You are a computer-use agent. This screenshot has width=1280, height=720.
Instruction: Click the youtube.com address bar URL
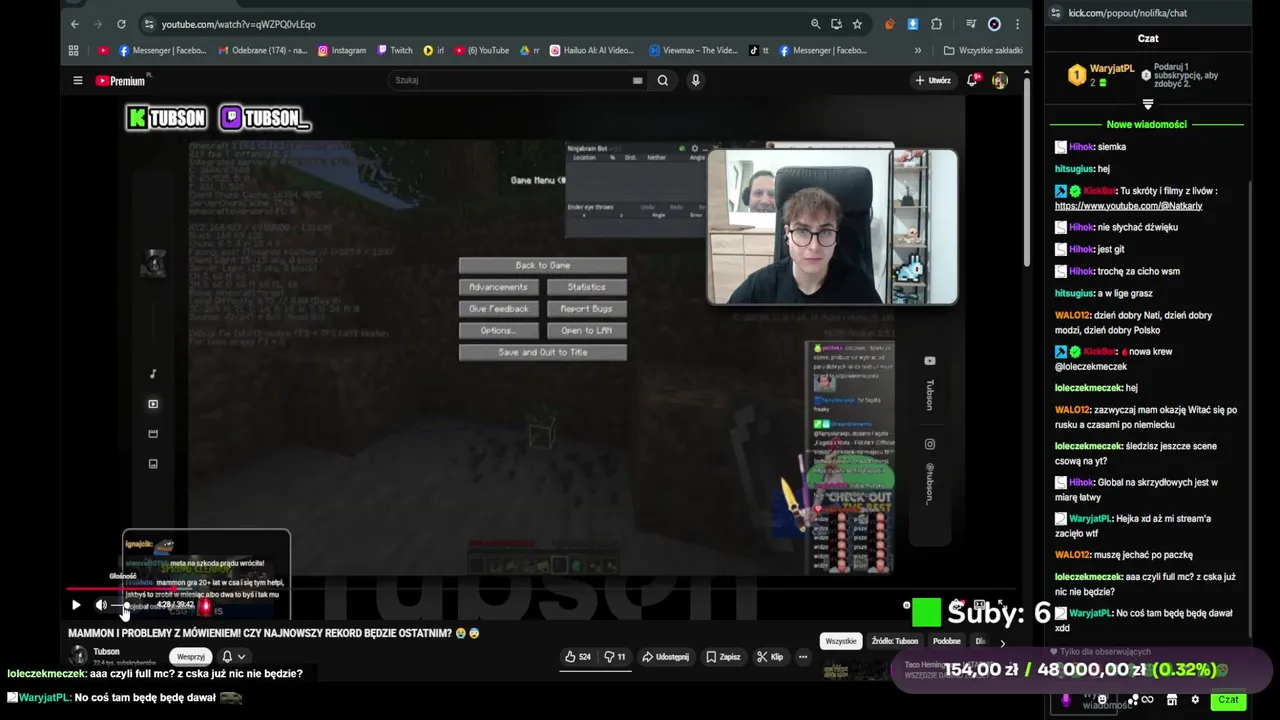pos(238,24)
